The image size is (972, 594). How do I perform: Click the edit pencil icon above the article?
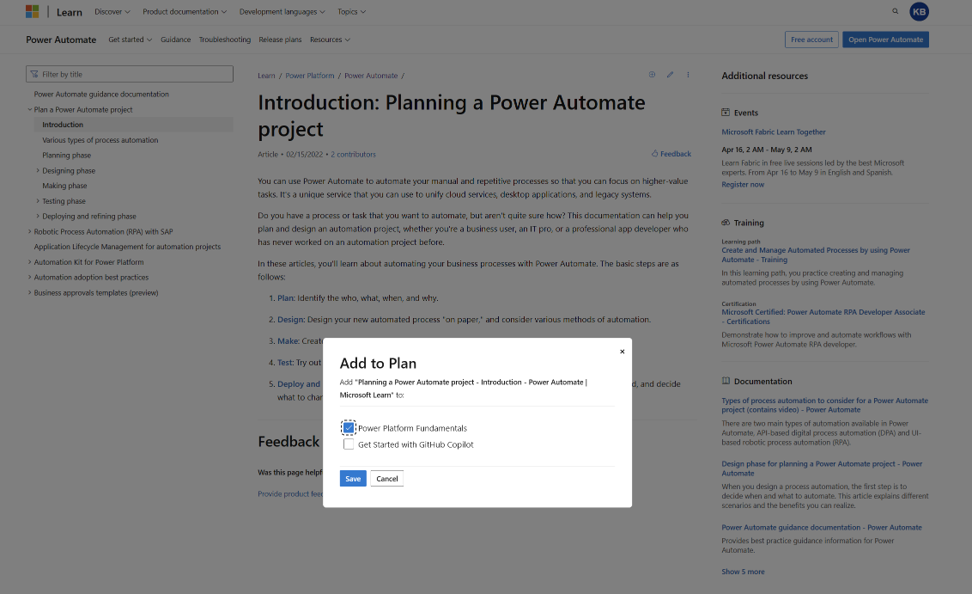pos(669,73)
